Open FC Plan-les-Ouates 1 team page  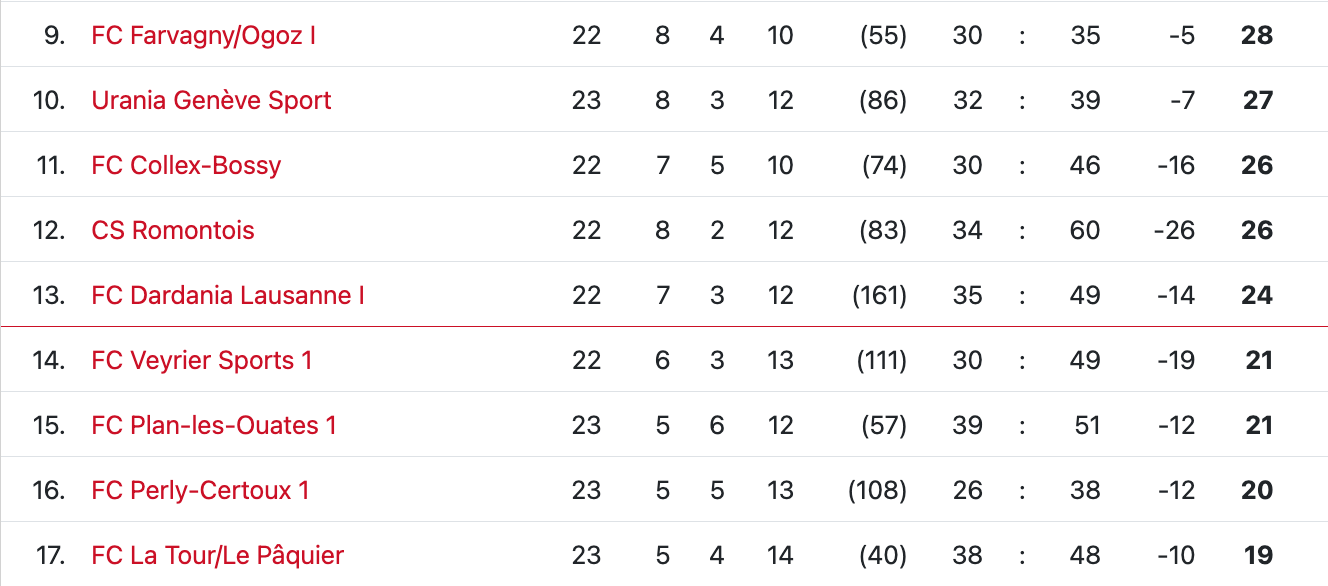click(214, 425)
